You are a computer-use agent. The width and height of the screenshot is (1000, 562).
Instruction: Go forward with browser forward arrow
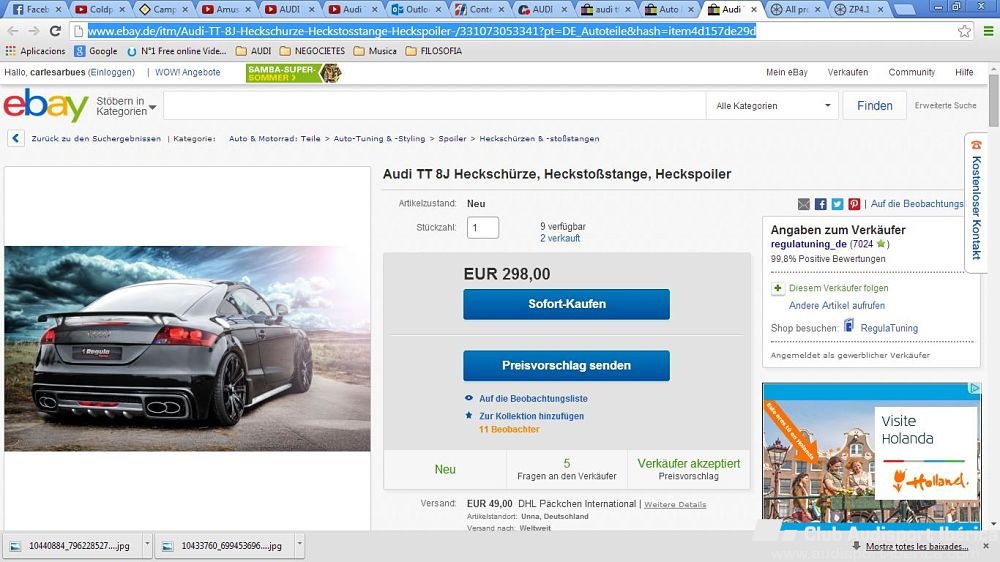(x=34, y=31)
